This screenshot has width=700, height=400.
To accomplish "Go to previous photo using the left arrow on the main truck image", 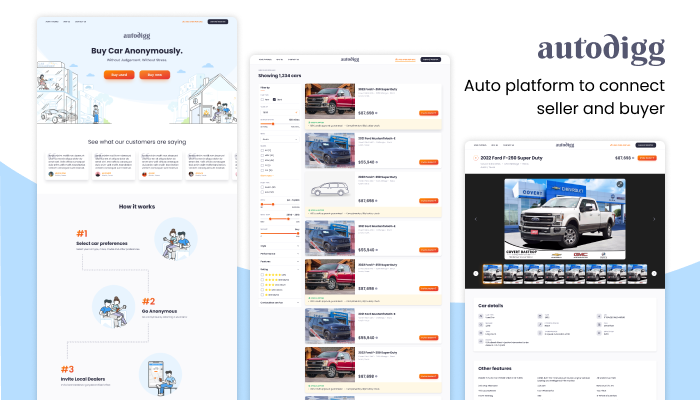I will (x=475, y=219).
